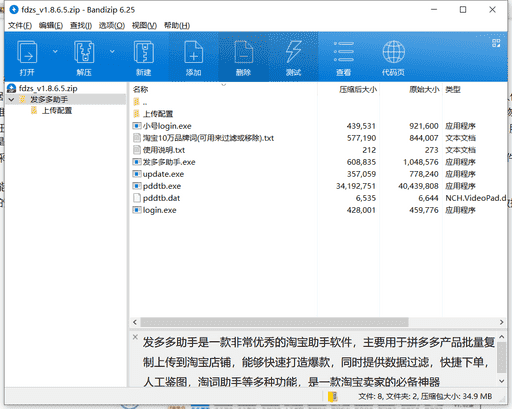512x409 pixels.
Task: Open the 选项(O) menu
Action: (112, 25)
